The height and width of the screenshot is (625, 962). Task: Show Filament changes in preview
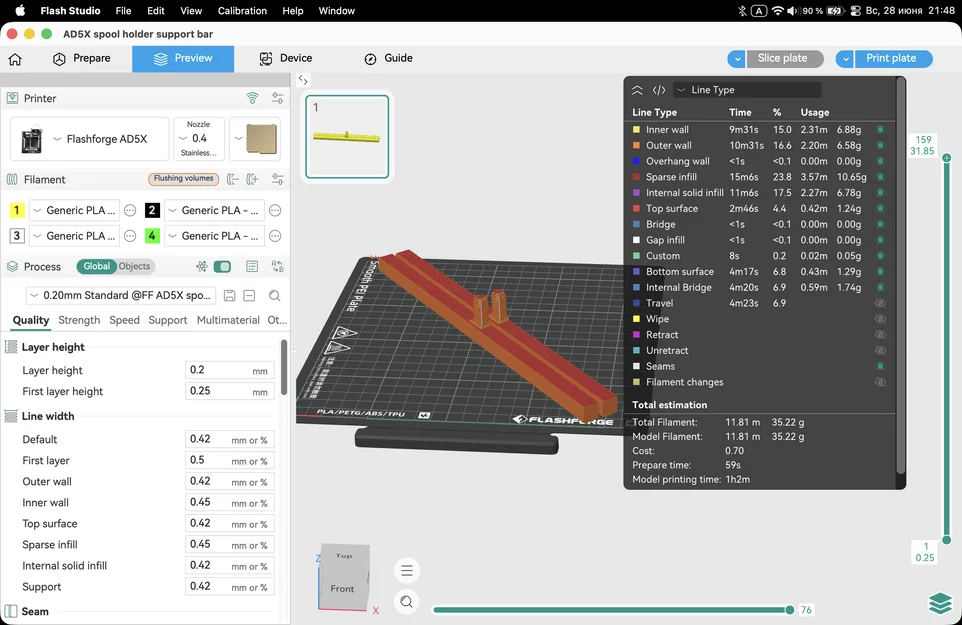coord(880,382)
